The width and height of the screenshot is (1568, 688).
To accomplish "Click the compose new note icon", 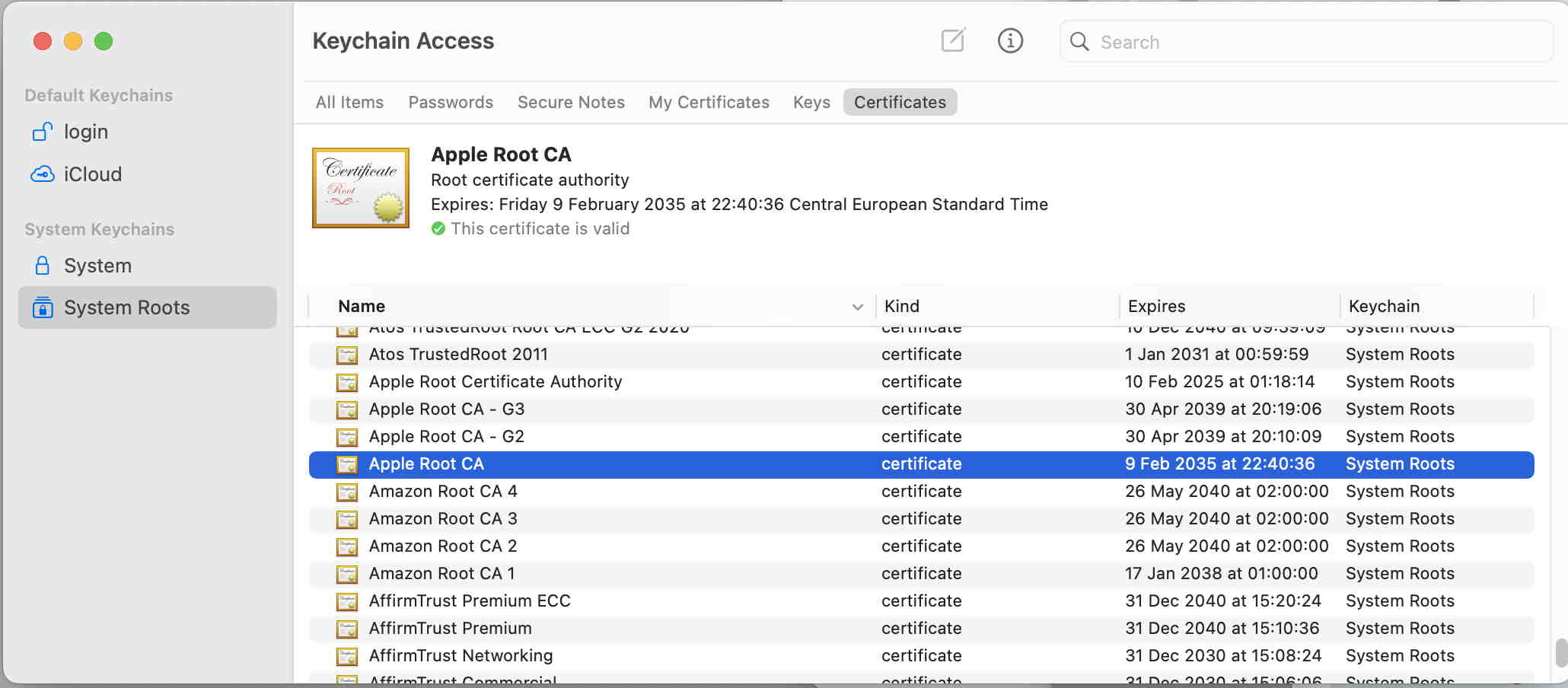I will [953, 40].
